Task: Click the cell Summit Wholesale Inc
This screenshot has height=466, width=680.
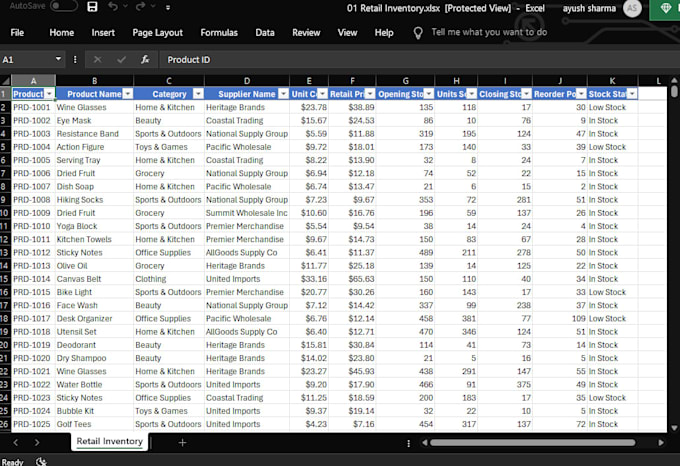Action: (247, 213)
